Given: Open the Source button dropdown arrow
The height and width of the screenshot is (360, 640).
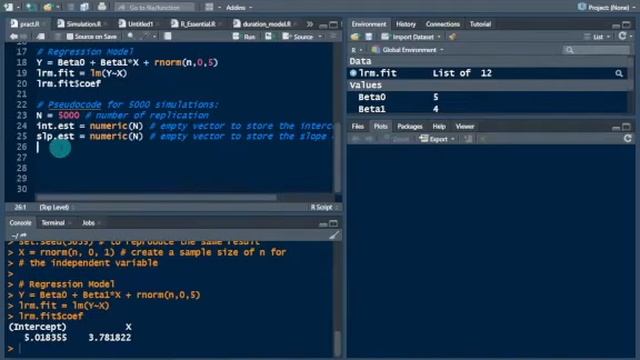Looking at the screenshot, I should (320, 37).
